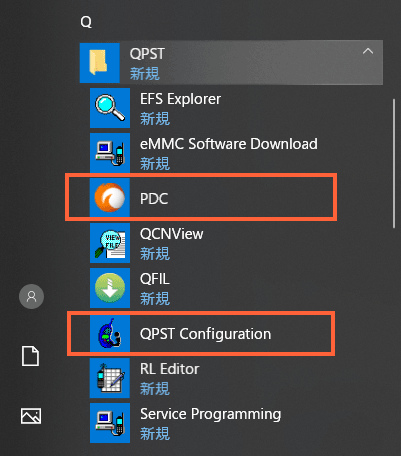Open the Service Programming icon
Screen dimensions: 401x456
click(110, 423)
